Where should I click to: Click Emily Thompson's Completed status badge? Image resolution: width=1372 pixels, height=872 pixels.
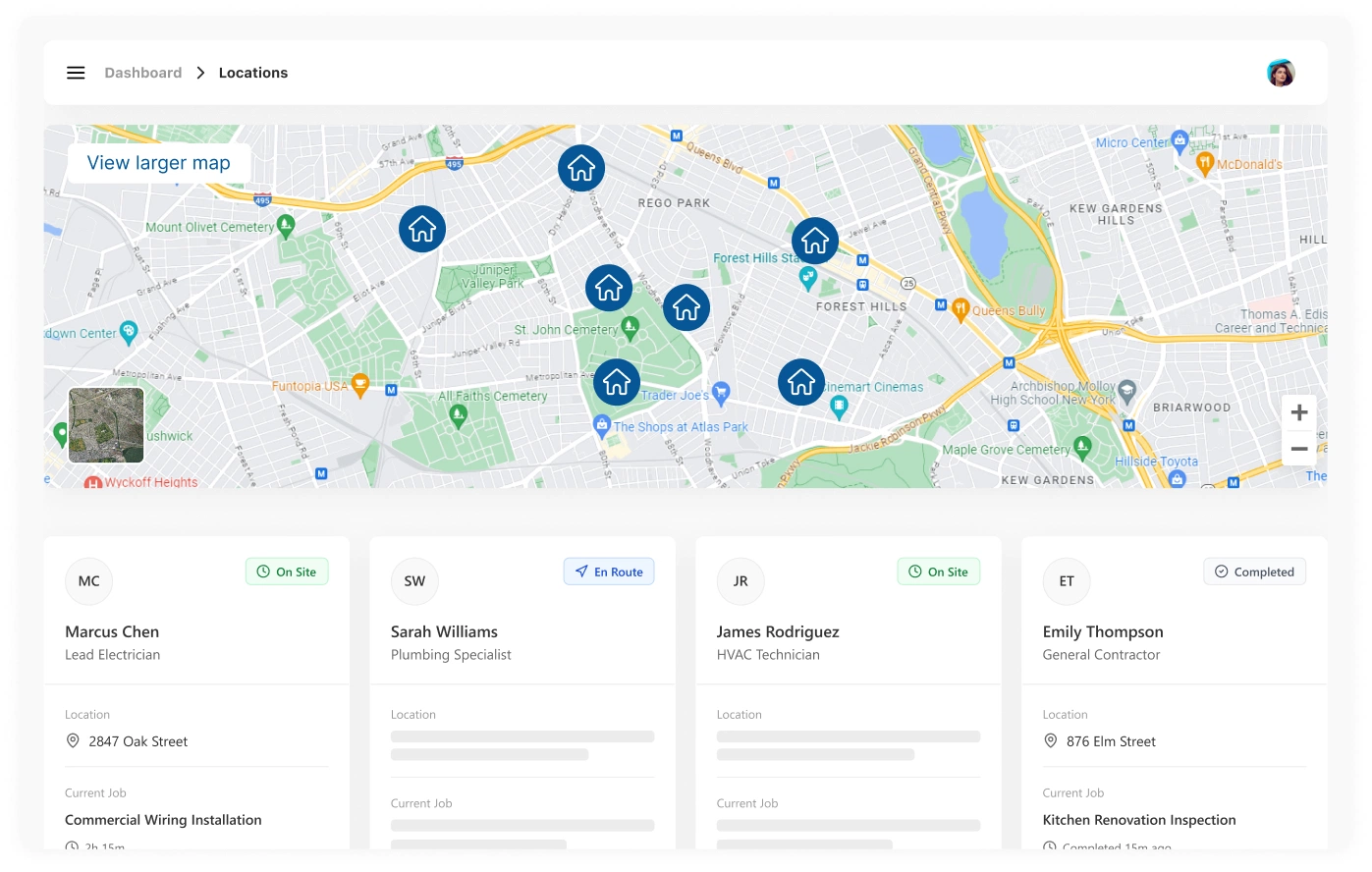[x=1254, y=572]
